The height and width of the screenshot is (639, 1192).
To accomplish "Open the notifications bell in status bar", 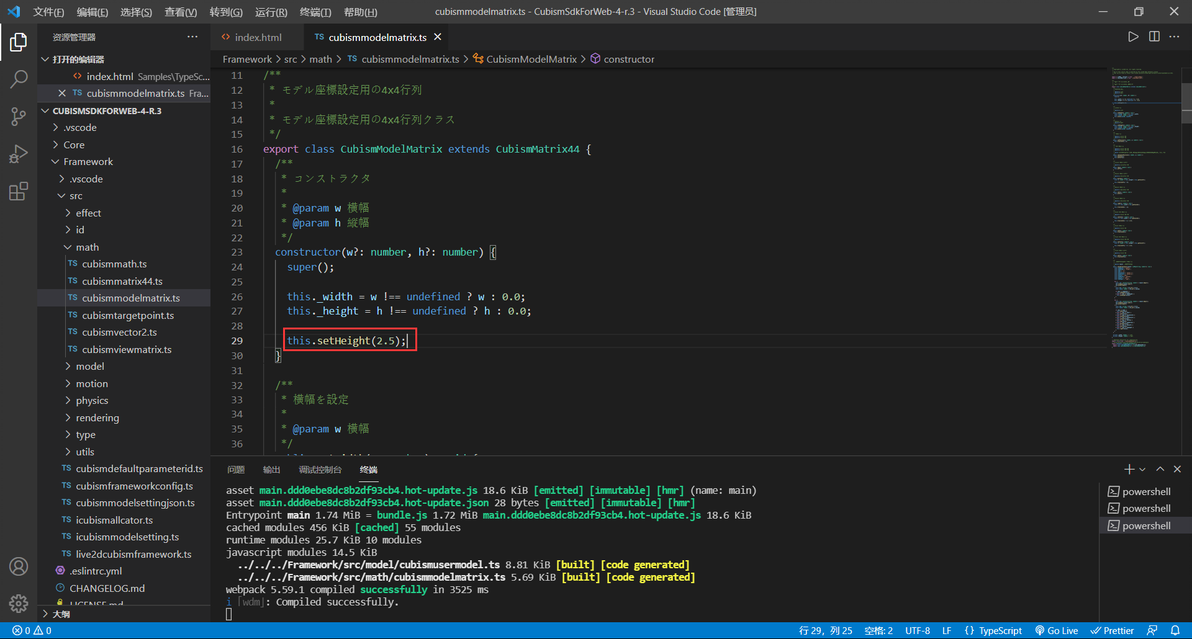I will [1175, 631].
